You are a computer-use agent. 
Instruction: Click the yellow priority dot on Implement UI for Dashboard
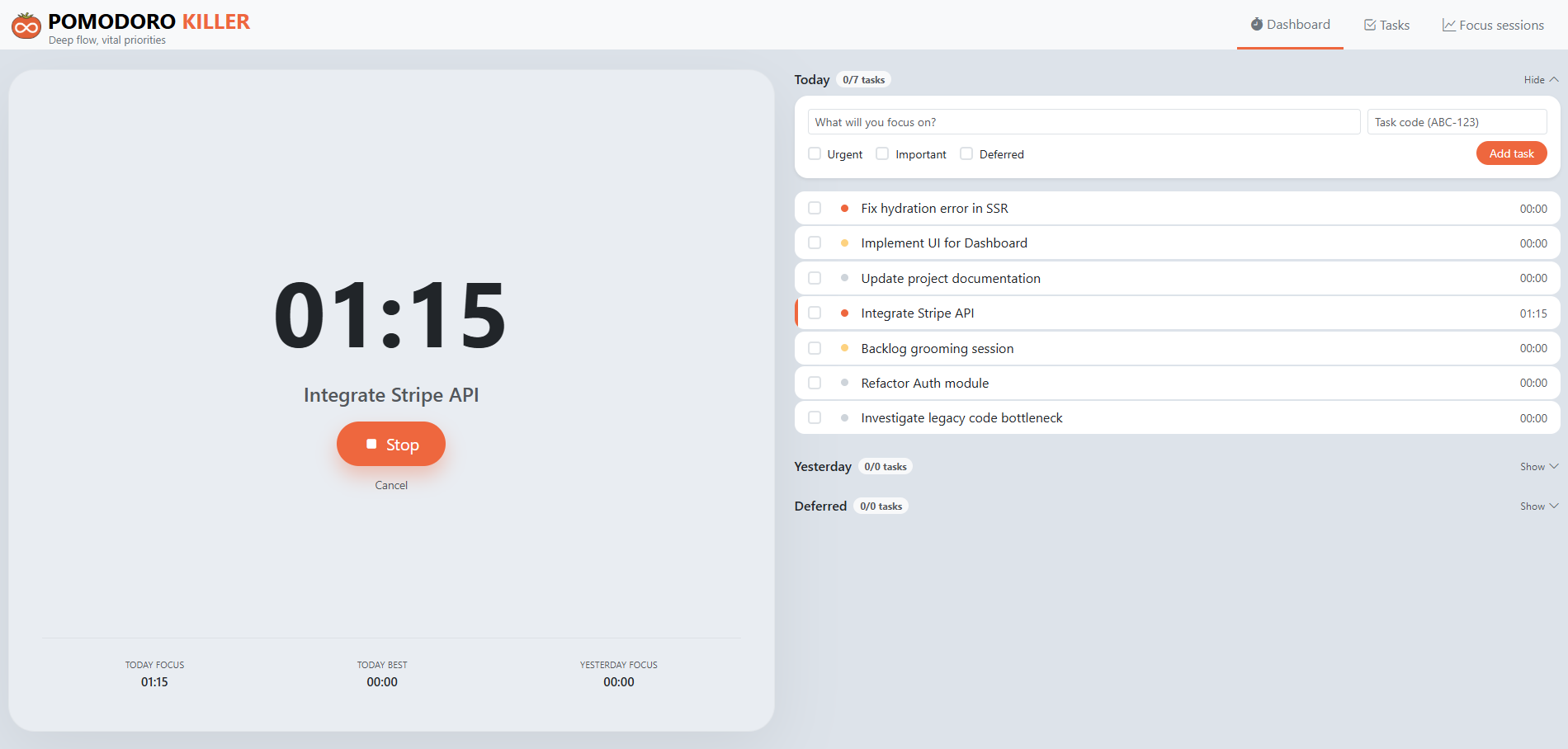[844, 243]
